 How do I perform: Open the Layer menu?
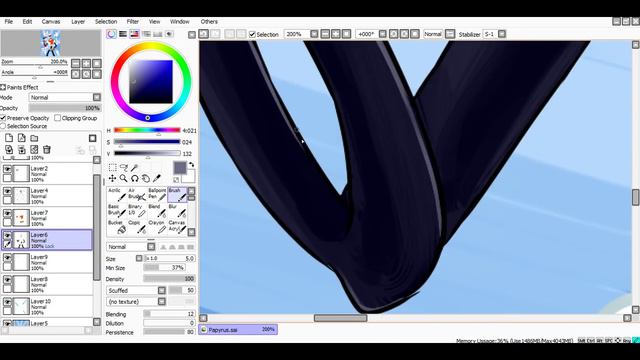pyautogui.click(x=78, y=22)
